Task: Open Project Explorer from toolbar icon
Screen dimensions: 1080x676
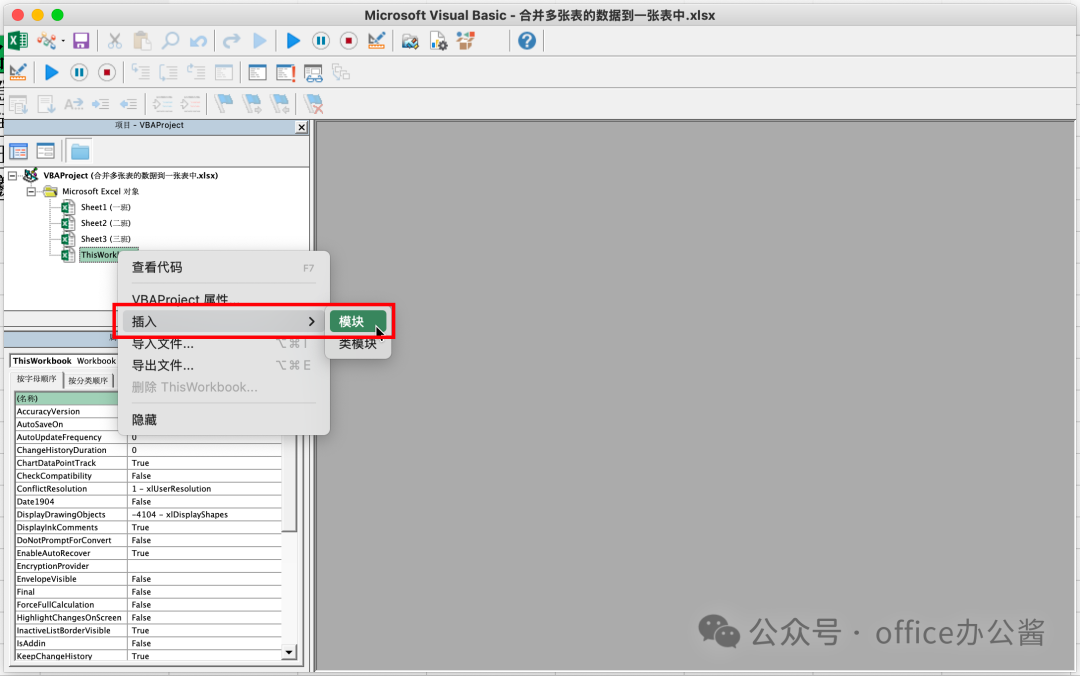Action: (410, 41)
